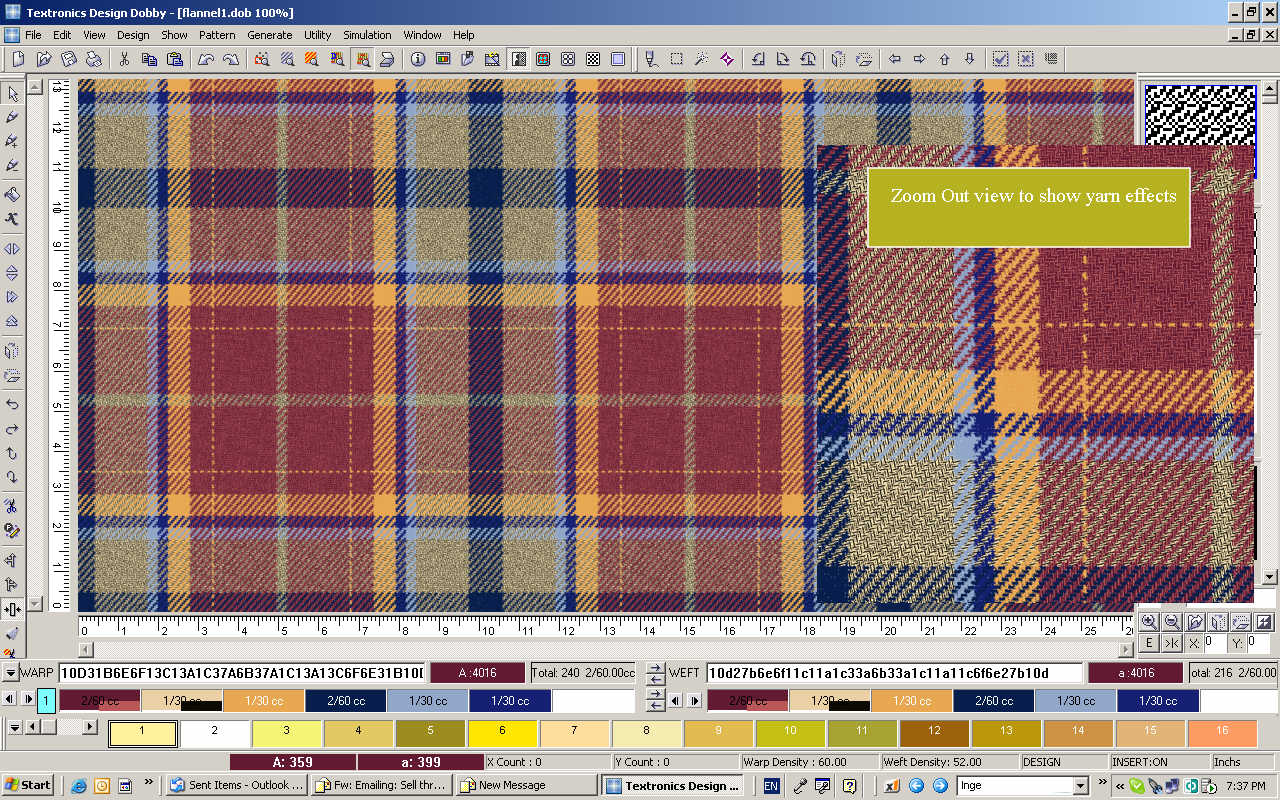Viewport: 1280px width, 800px height.
Task: Open the Simulation menu
Action: point(367,35)
